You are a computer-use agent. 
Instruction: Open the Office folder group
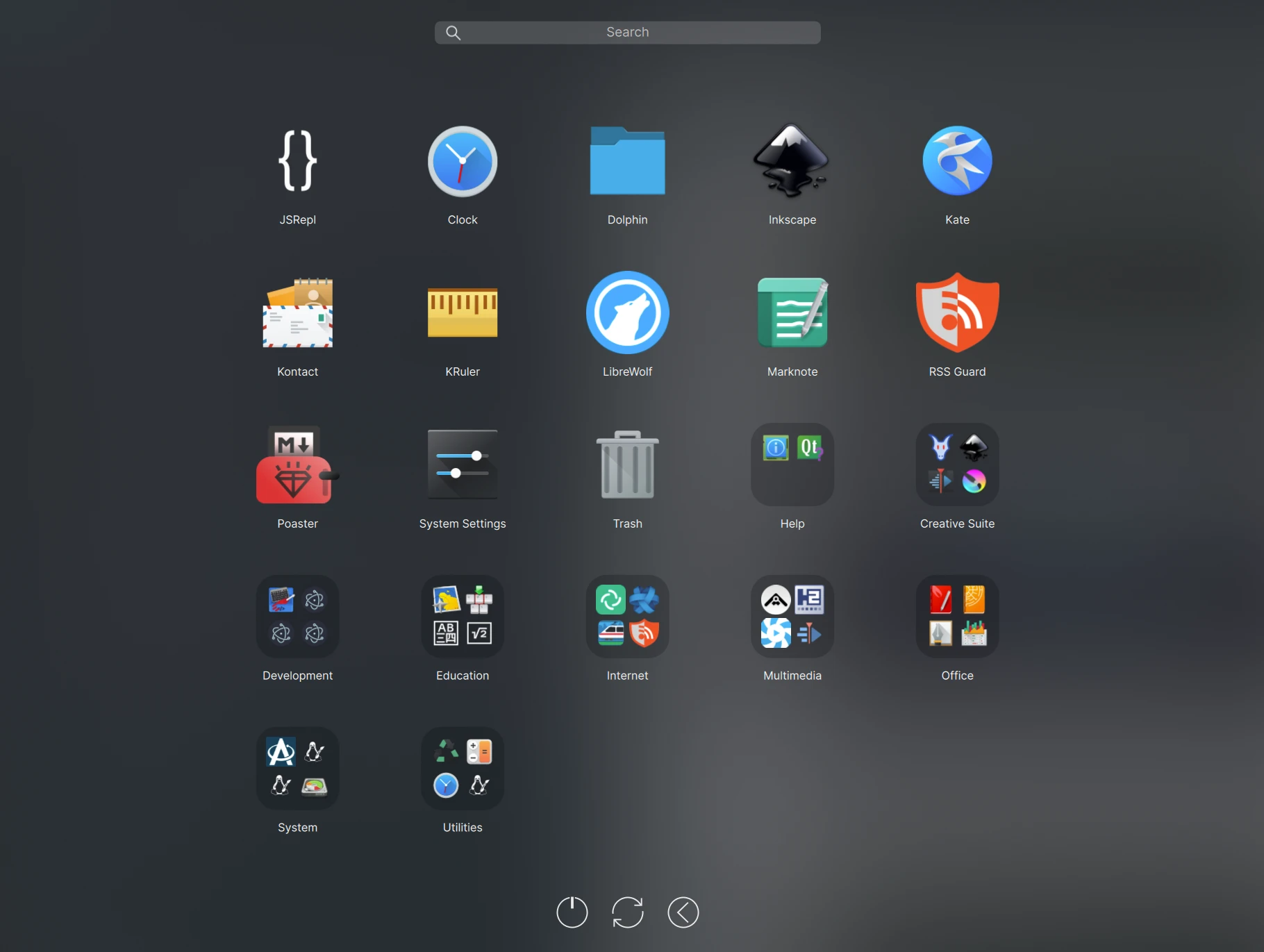point(957,617)
